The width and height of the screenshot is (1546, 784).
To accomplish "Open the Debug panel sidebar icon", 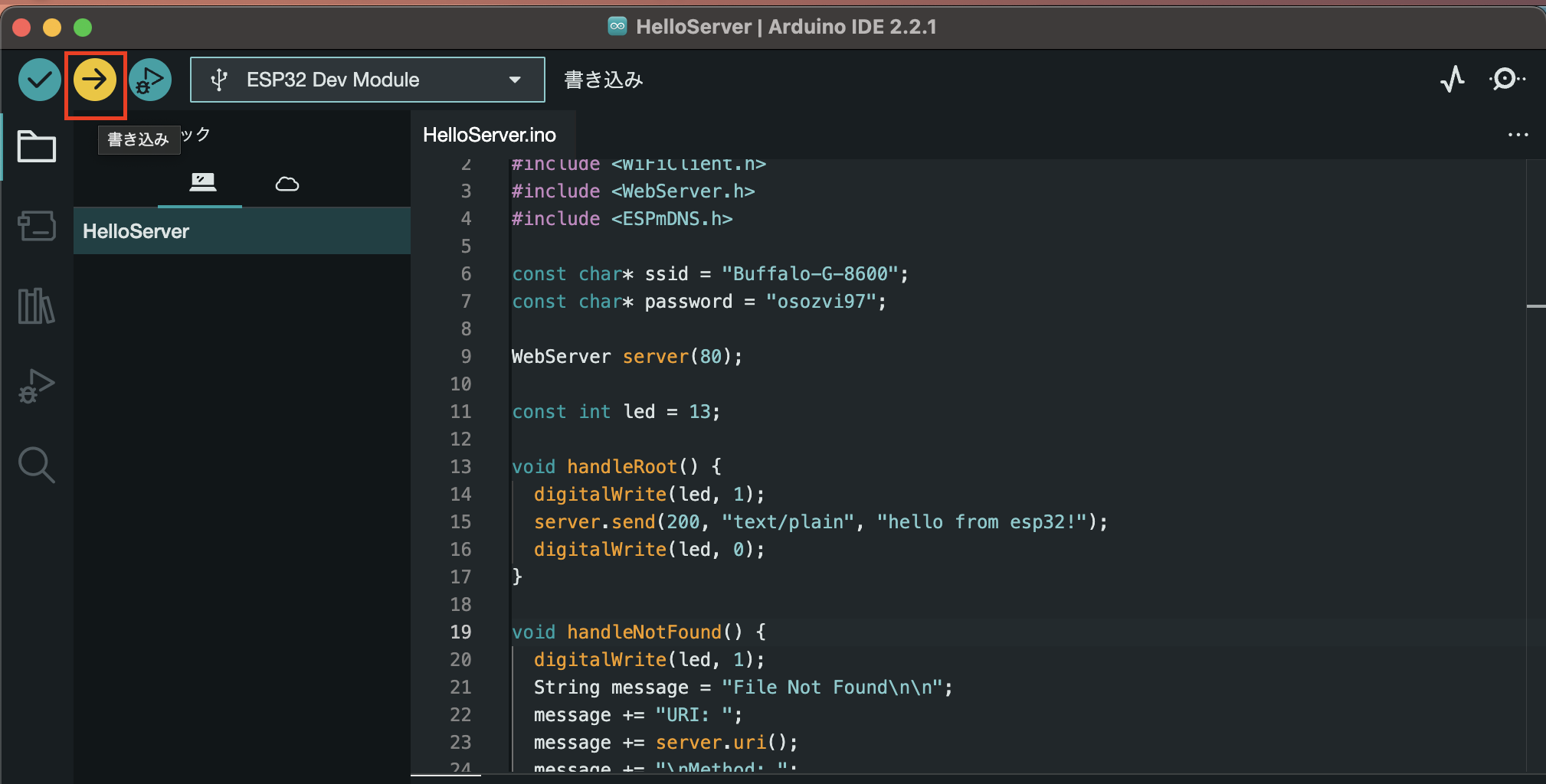I will click(36, 385).
